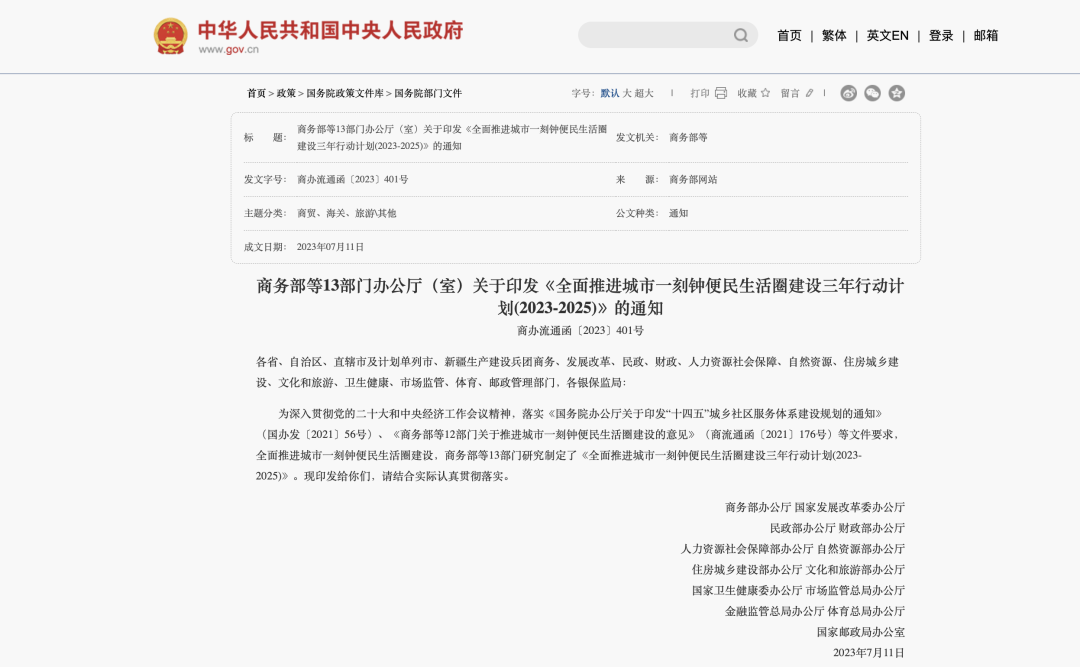Switch to 繁体 version
The height and width of the screenshot is (667, 1080).
coord(834,36)
